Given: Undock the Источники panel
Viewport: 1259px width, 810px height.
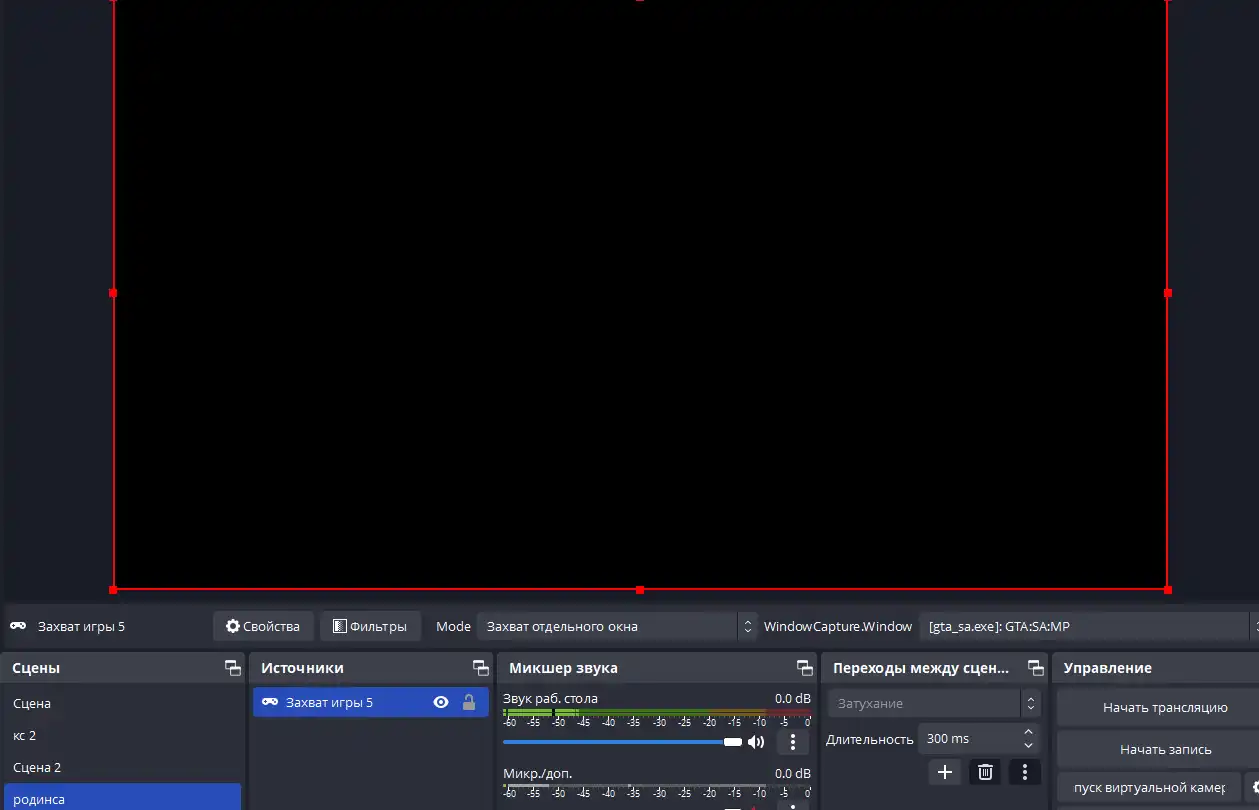Looking at the screenshot, I should pos(480,668).
